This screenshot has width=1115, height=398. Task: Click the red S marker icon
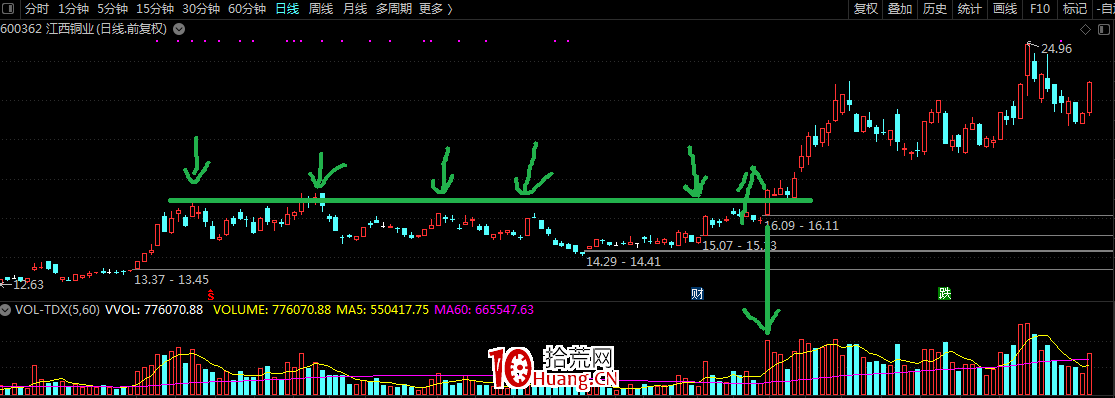click(210, 294)
